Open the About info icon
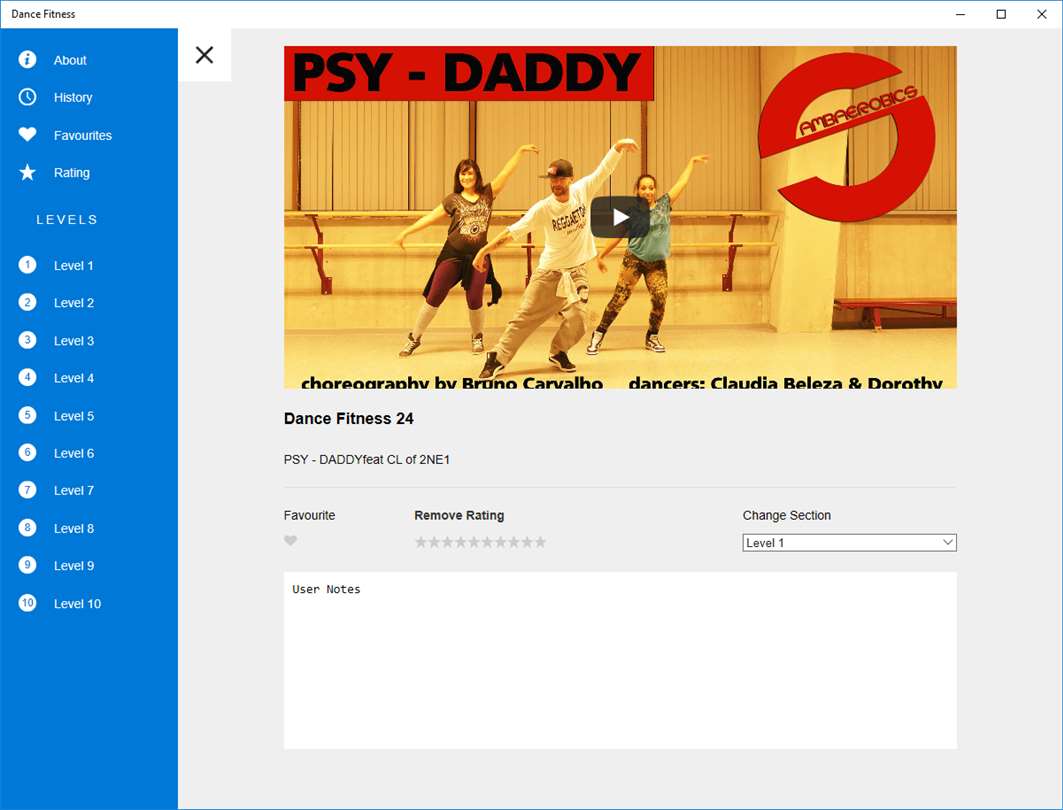 click(27, 60)
